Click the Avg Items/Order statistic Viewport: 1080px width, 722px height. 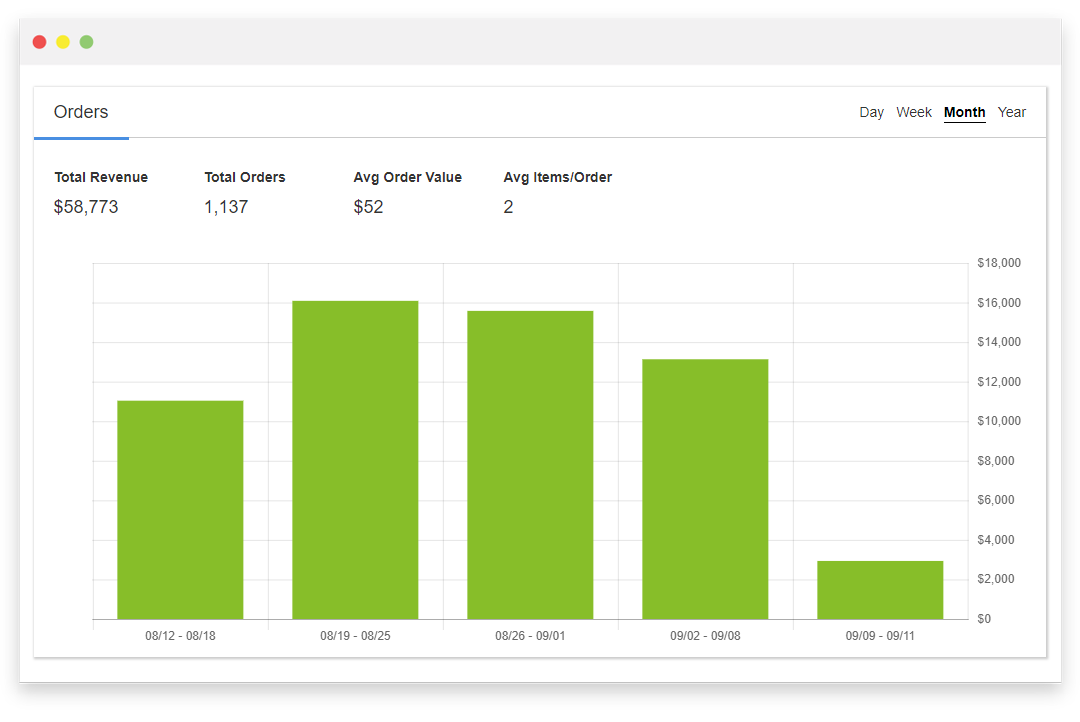pyautogui.click(x=508, y=207)
